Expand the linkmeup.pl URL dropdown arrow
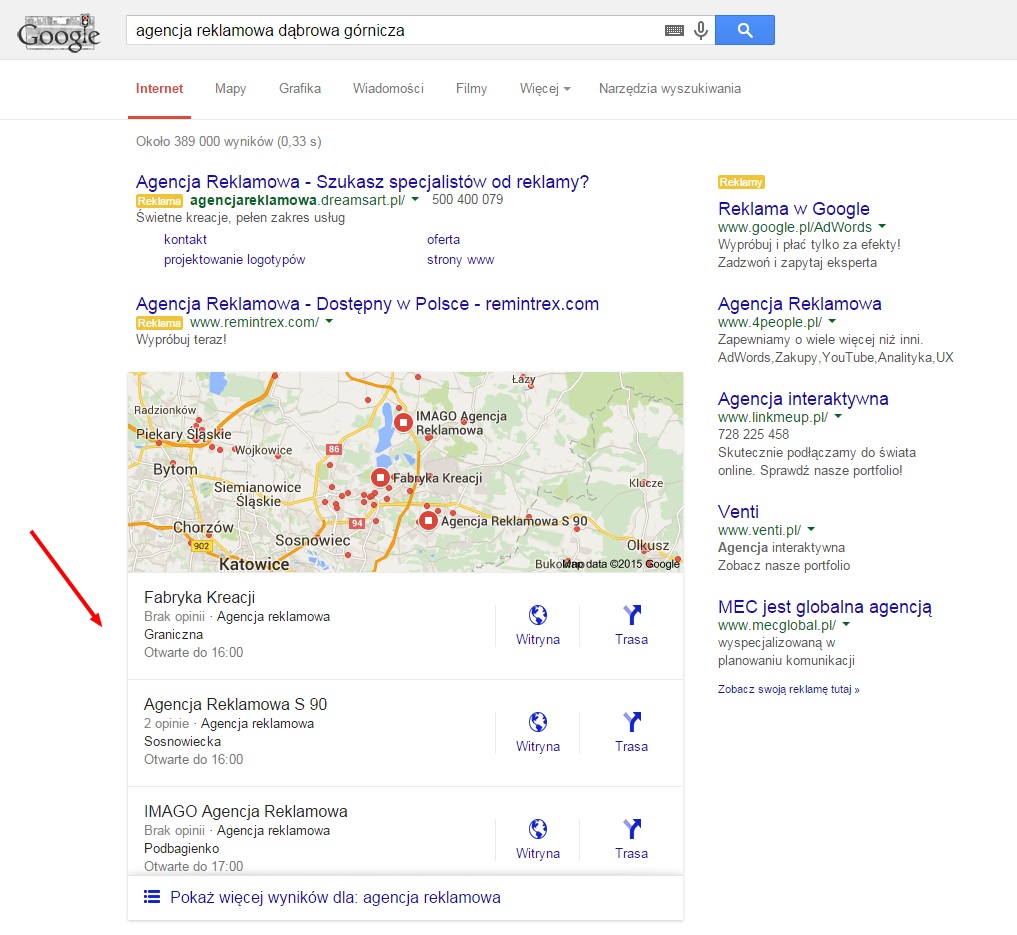Screen dimensions: 1017x935 [x=838, y=416]
